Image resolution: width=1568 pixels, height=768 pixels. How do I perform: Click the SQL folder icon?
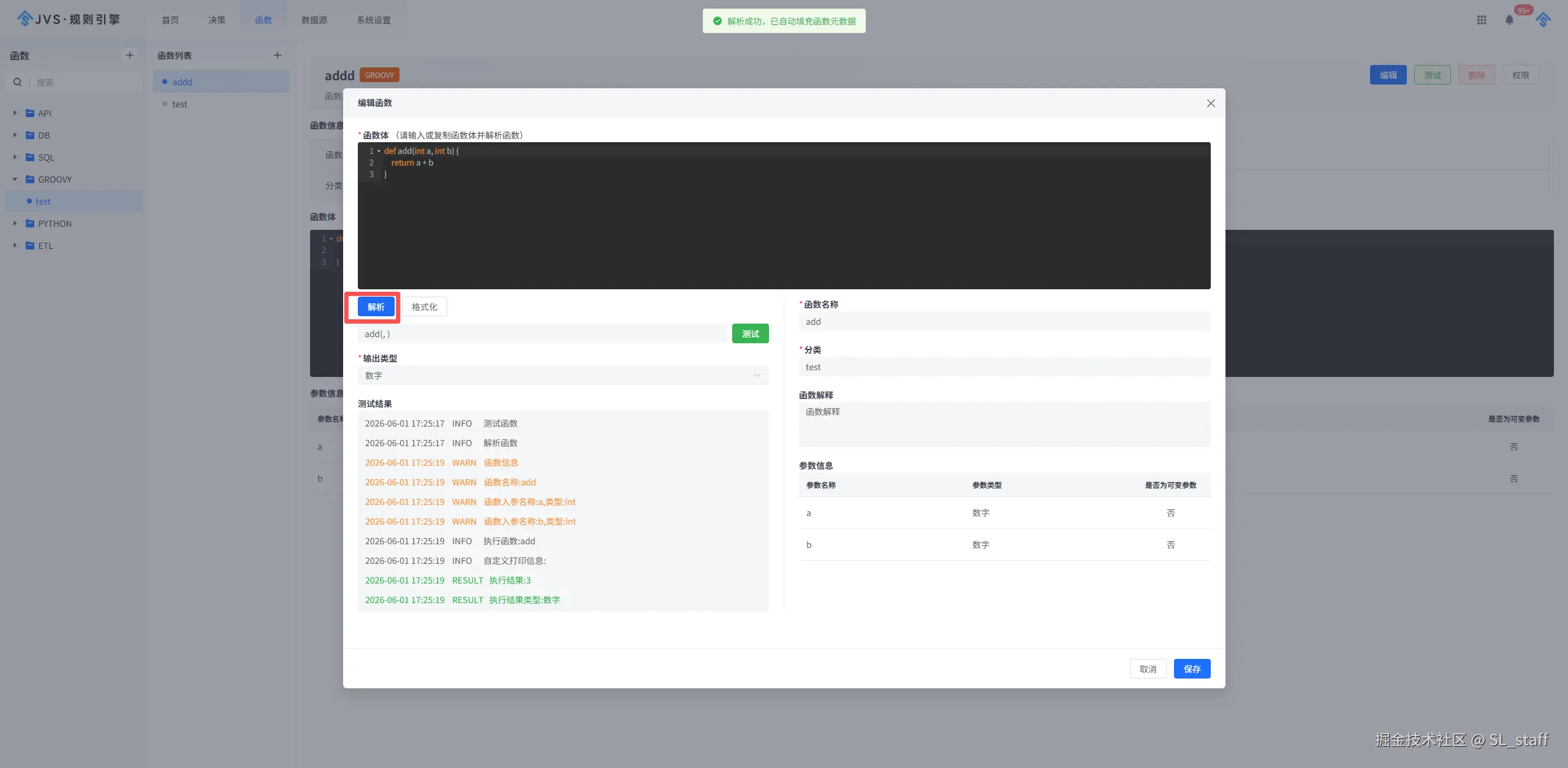(30, 158)
